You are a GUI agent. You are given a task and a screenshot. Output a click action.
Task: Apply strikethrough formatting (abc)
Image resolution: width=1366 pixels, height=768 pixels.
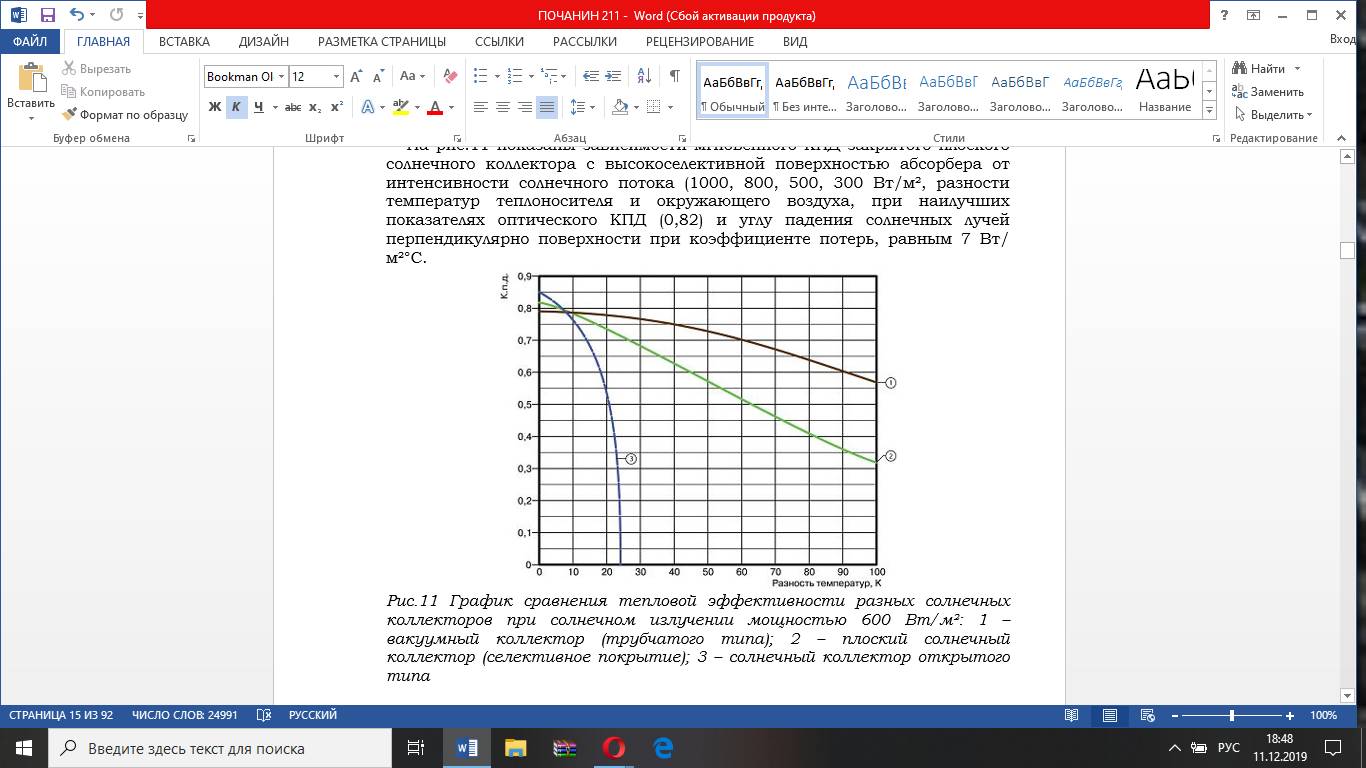pos(293,107)
